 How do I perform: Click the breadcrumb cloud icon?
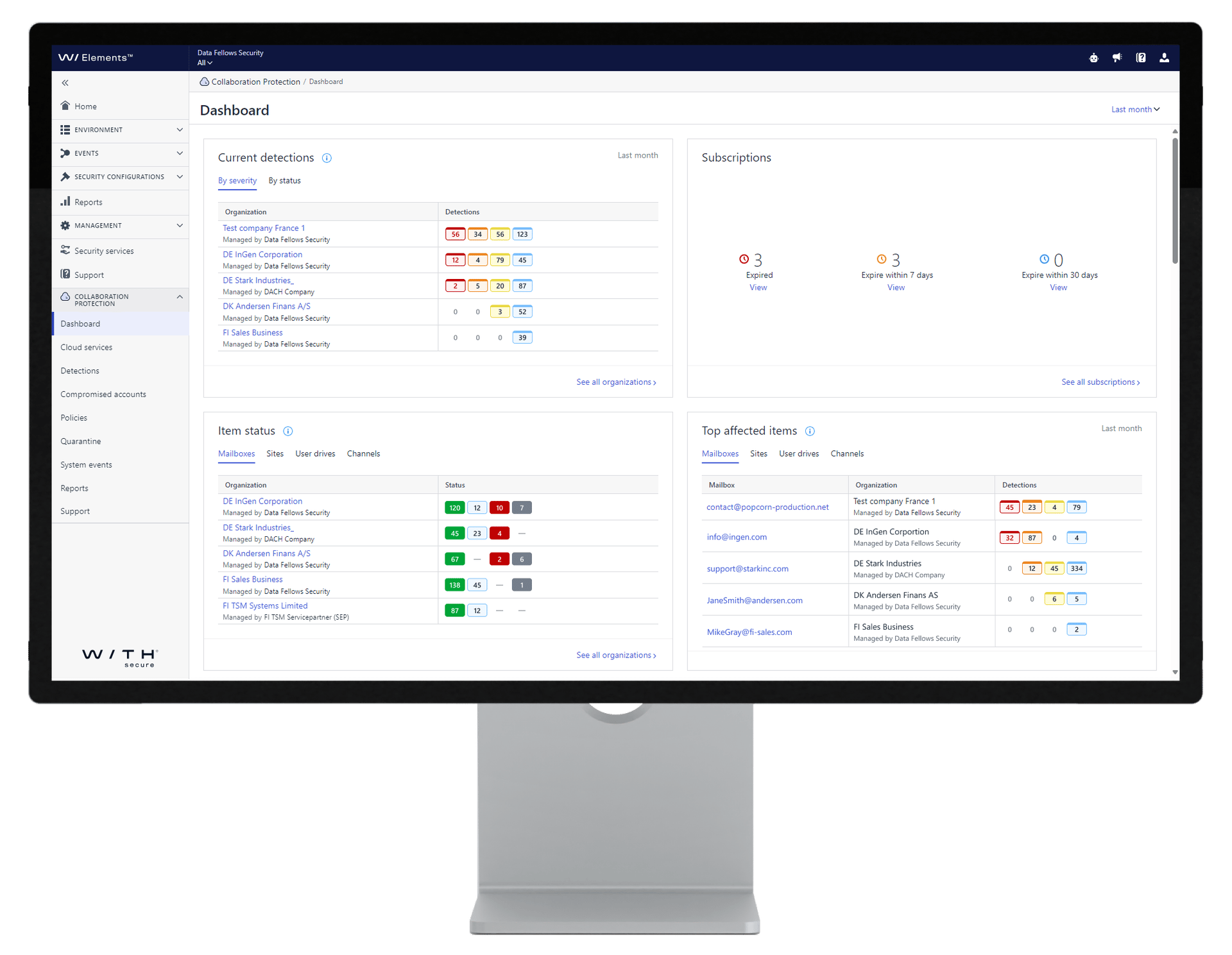pyautogui.click(x=204, y=81)
